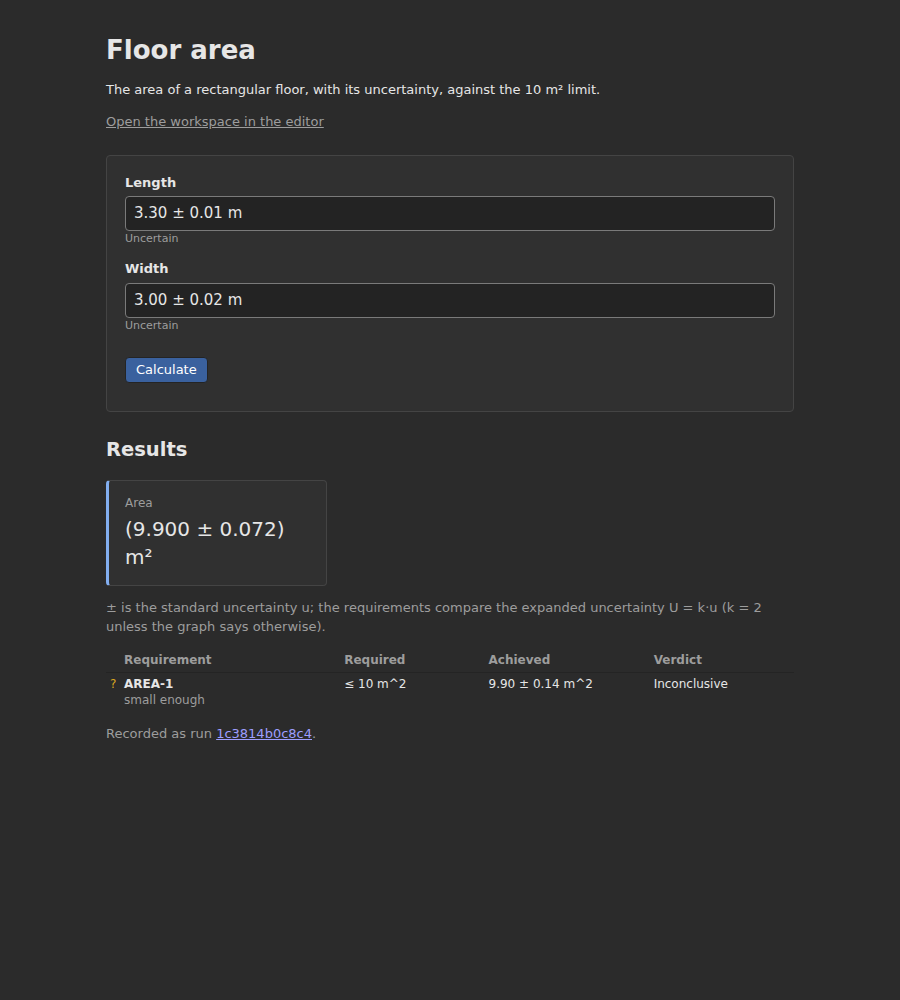Screen dimensions: 900x1000
Task: Click the Area result card
Action: coord(216,533)
